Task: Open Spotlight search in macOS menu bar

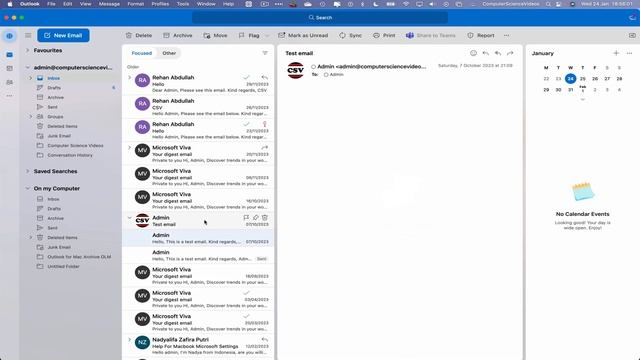Action: 549,4
